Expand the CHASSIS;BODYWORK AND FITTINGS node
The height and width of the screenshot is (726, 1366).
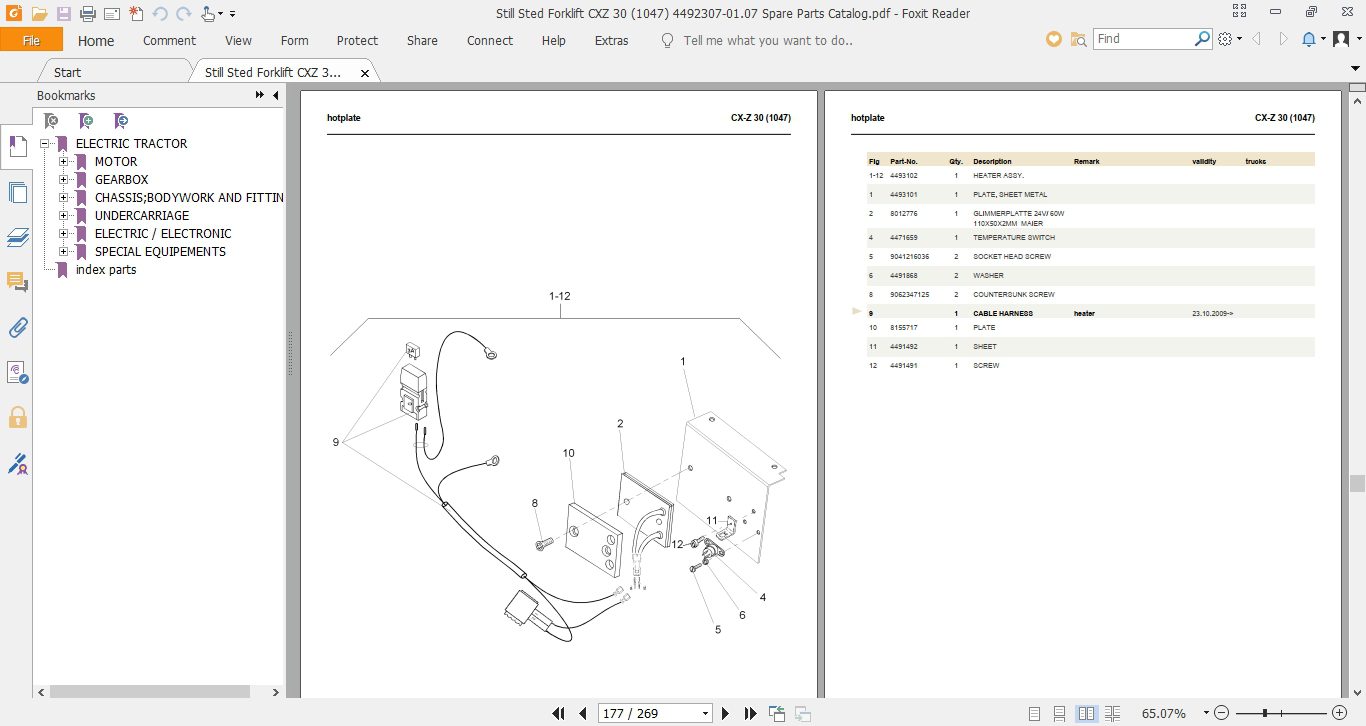tap(64, 197)
